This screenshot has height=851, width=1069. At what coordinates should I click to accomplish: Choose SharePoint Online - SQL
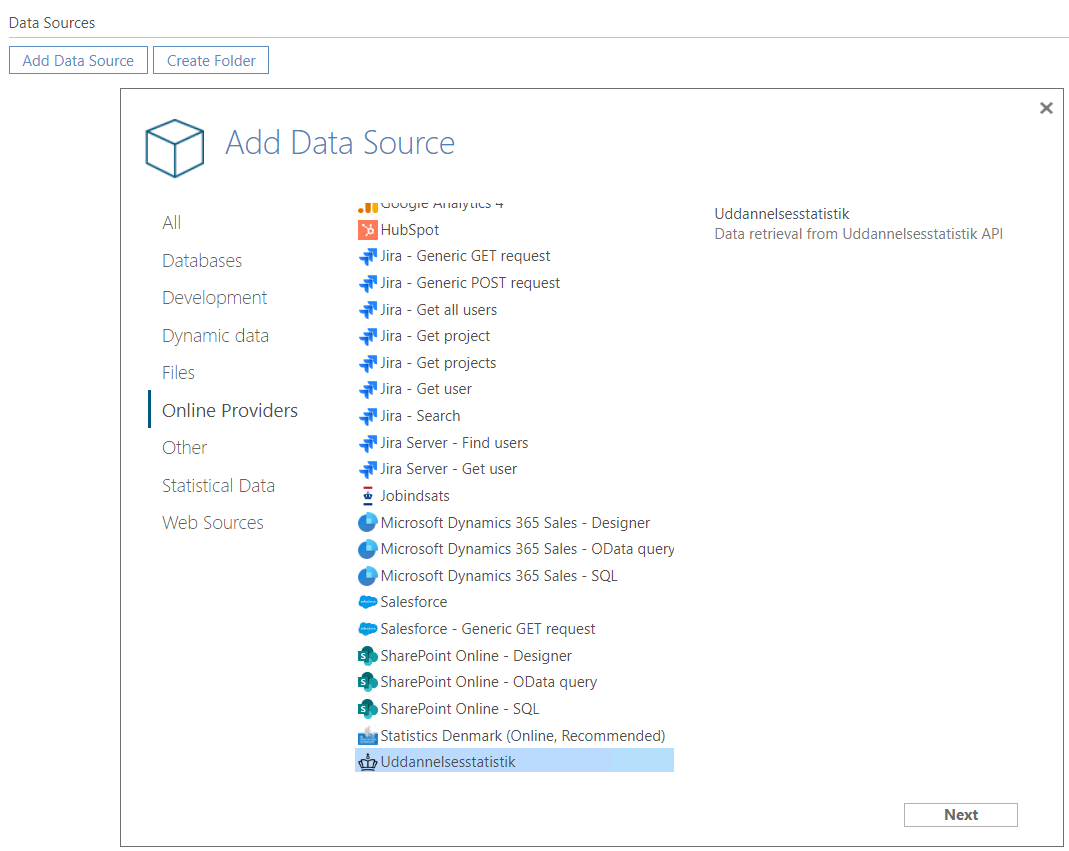(460, 709)
